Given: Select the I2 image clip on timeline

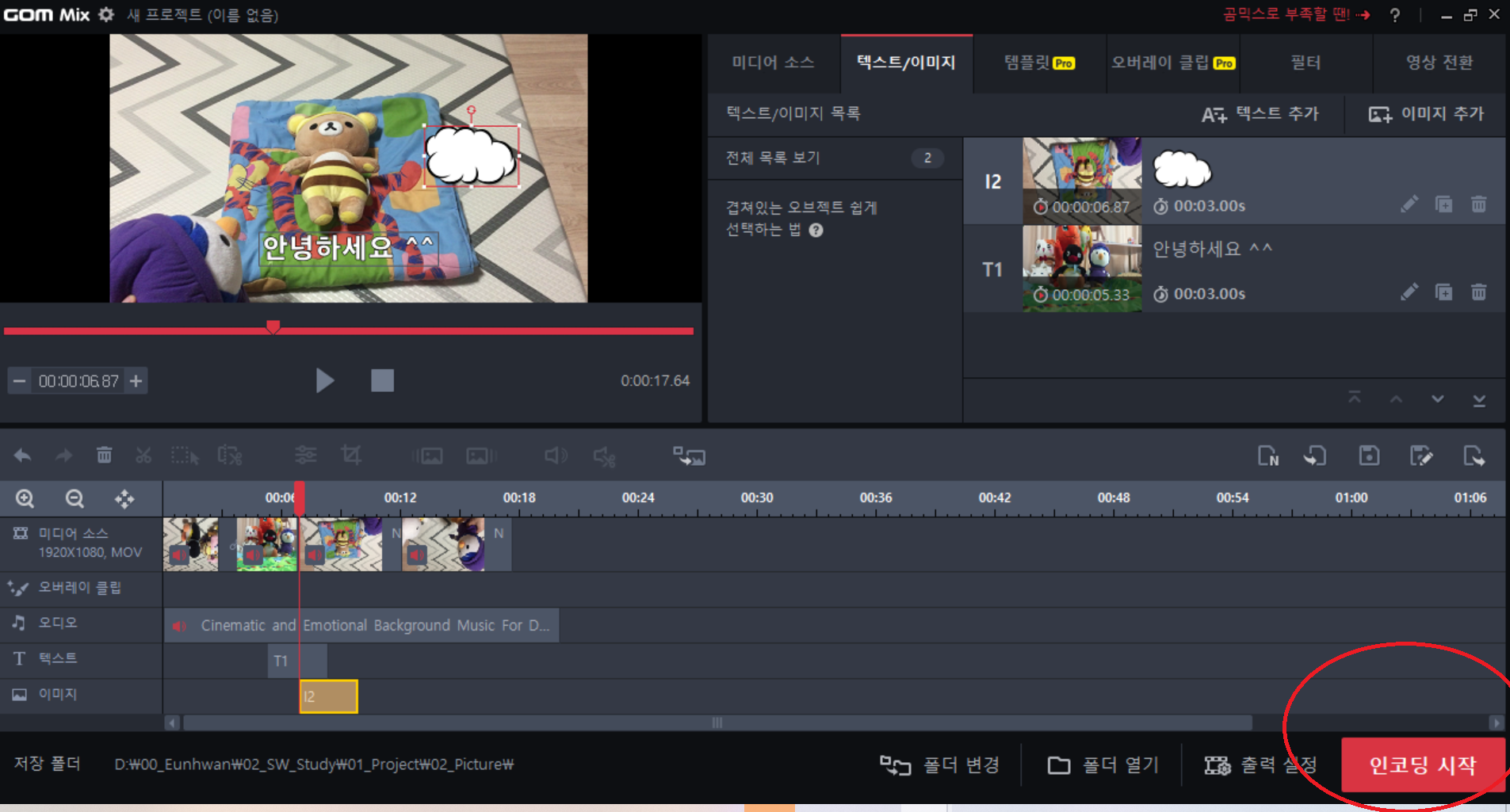Looking at the screenshot, I should click(x=329, y=696).
